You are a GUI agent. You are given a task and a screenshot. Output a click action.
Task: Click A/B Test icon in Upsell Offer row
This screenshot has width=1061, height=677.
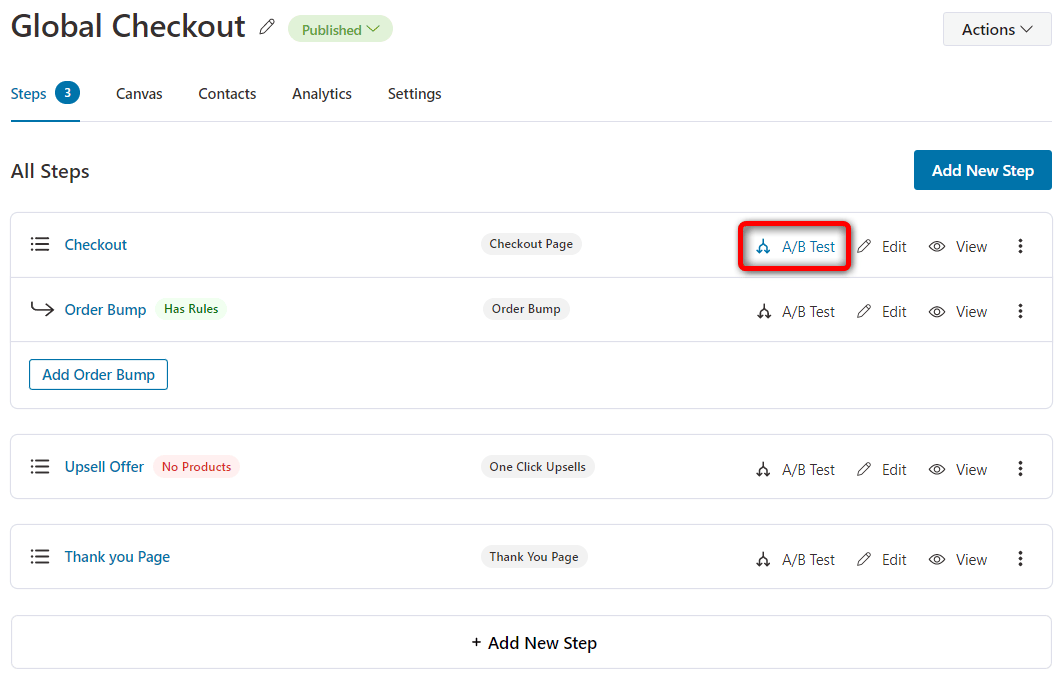coord(763,469)
